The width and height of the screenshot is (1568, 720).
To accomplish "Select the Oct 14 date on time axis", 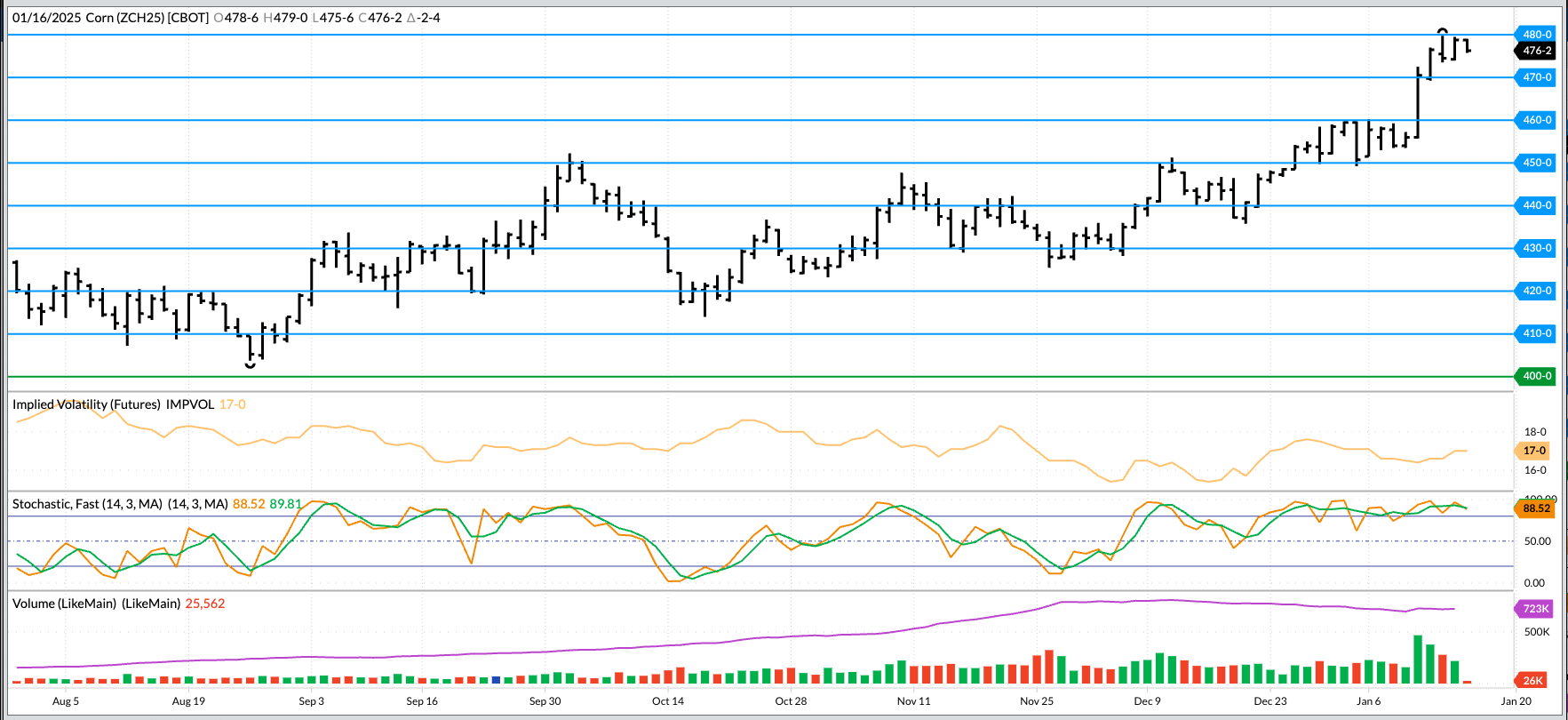I will [668, 701].
